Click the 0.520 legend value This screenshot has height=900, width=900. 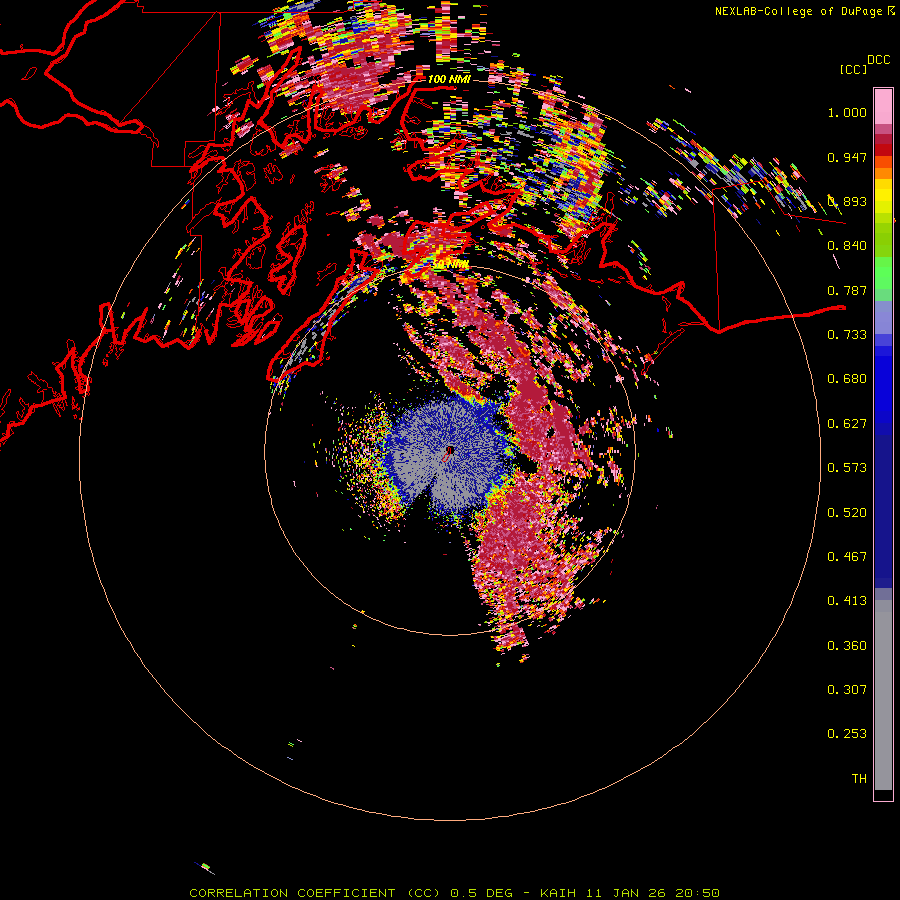coord(847,513)
